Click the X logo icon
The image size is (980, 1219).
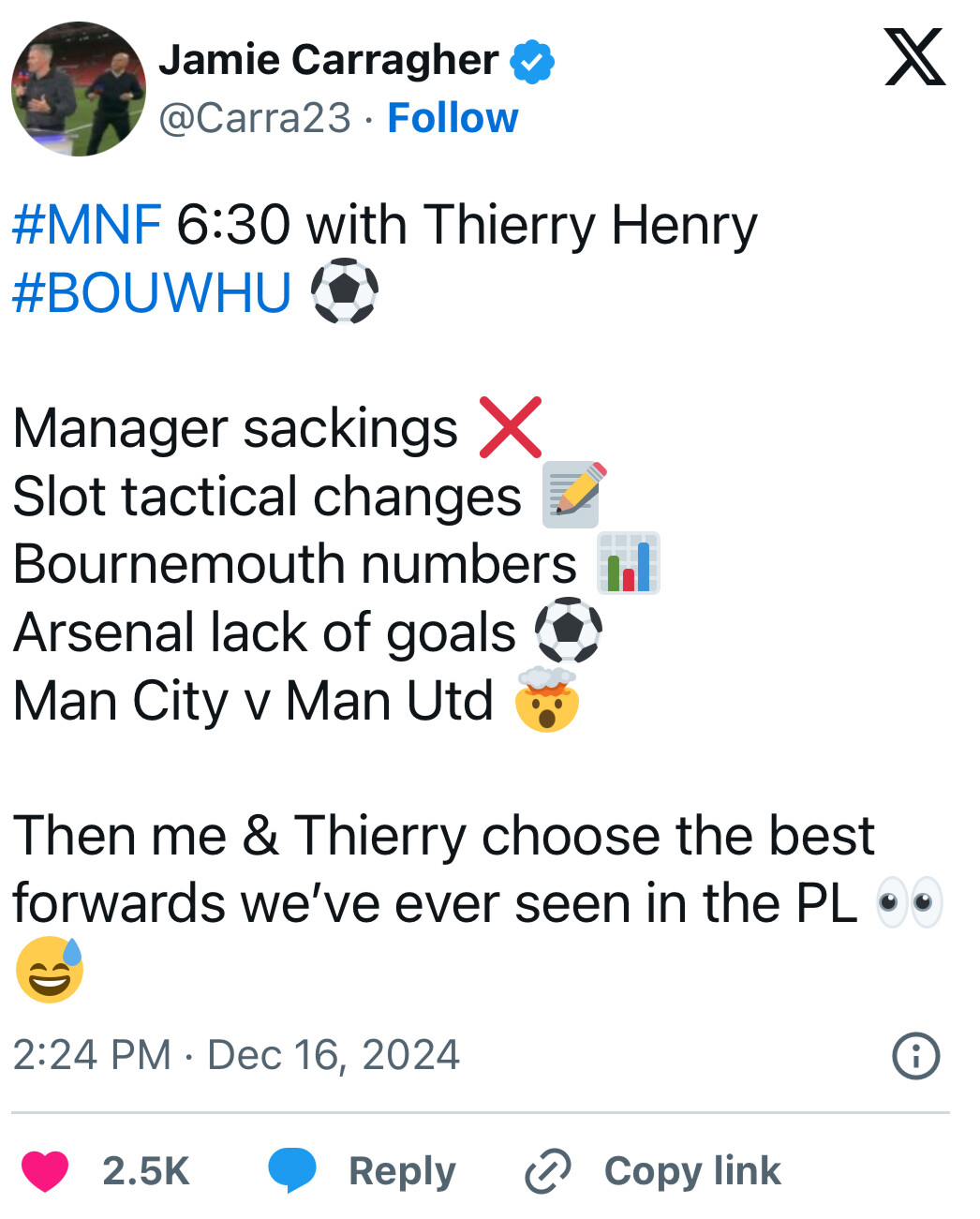914,57
